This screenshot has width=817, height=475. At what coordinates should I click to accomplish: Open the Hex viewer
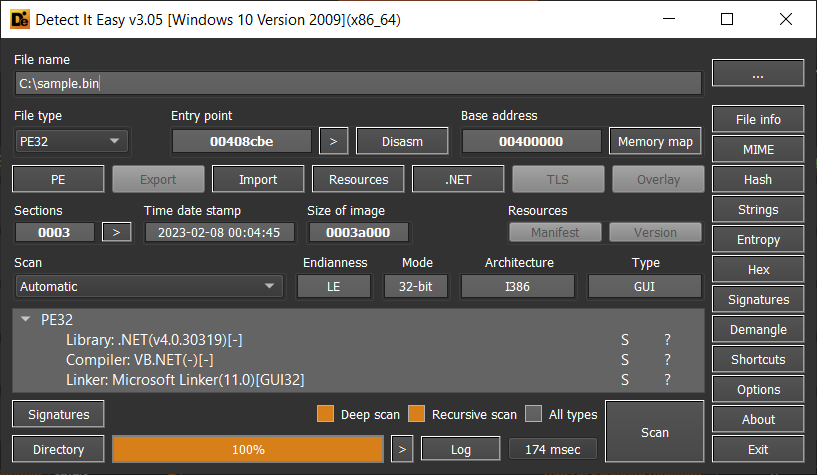[758, 270]
